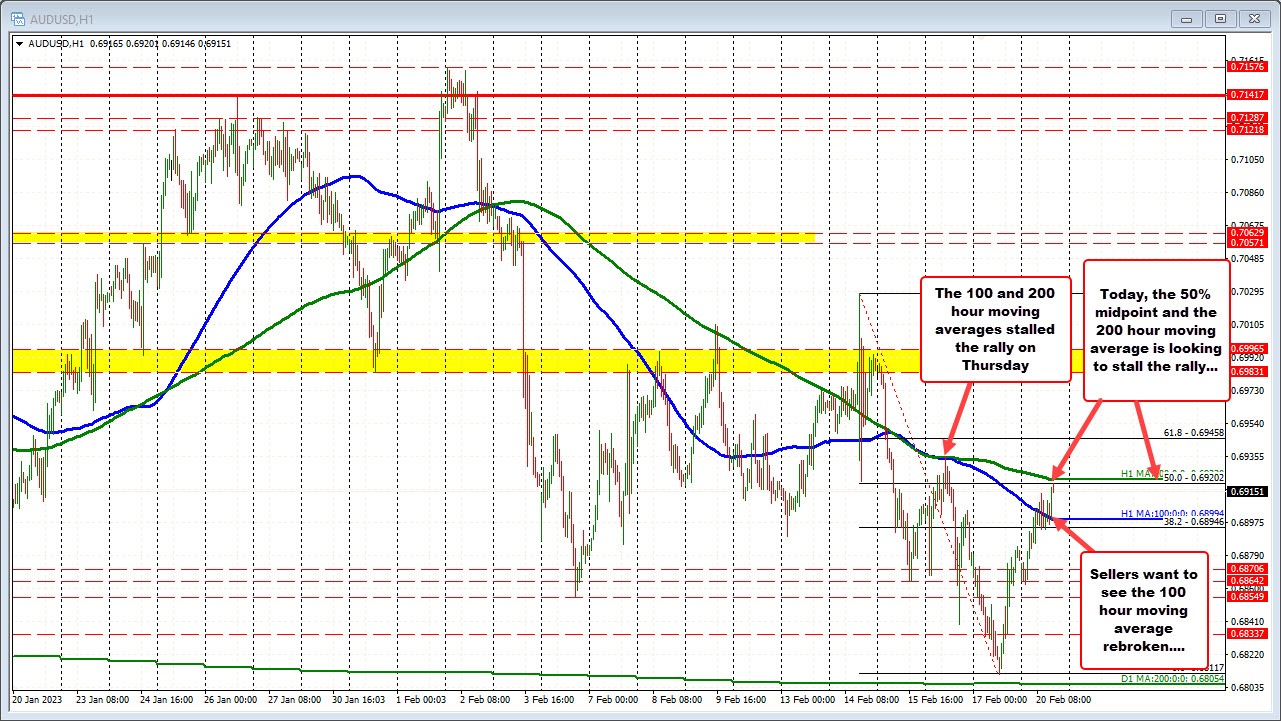Select the 0.71576 red price label

[1247, 68]
